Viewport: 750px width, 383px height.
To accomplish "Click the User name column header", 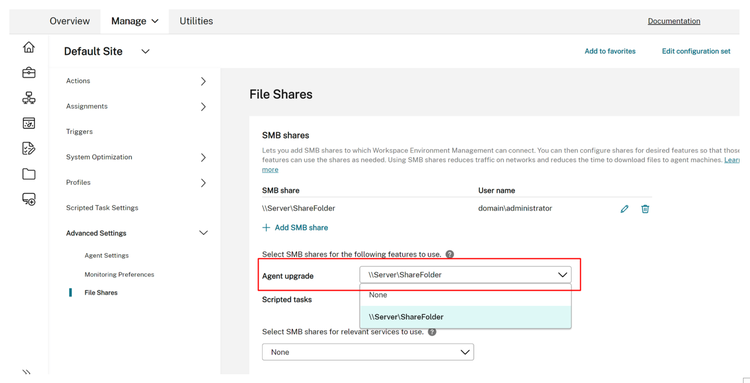I will point(496,190).
